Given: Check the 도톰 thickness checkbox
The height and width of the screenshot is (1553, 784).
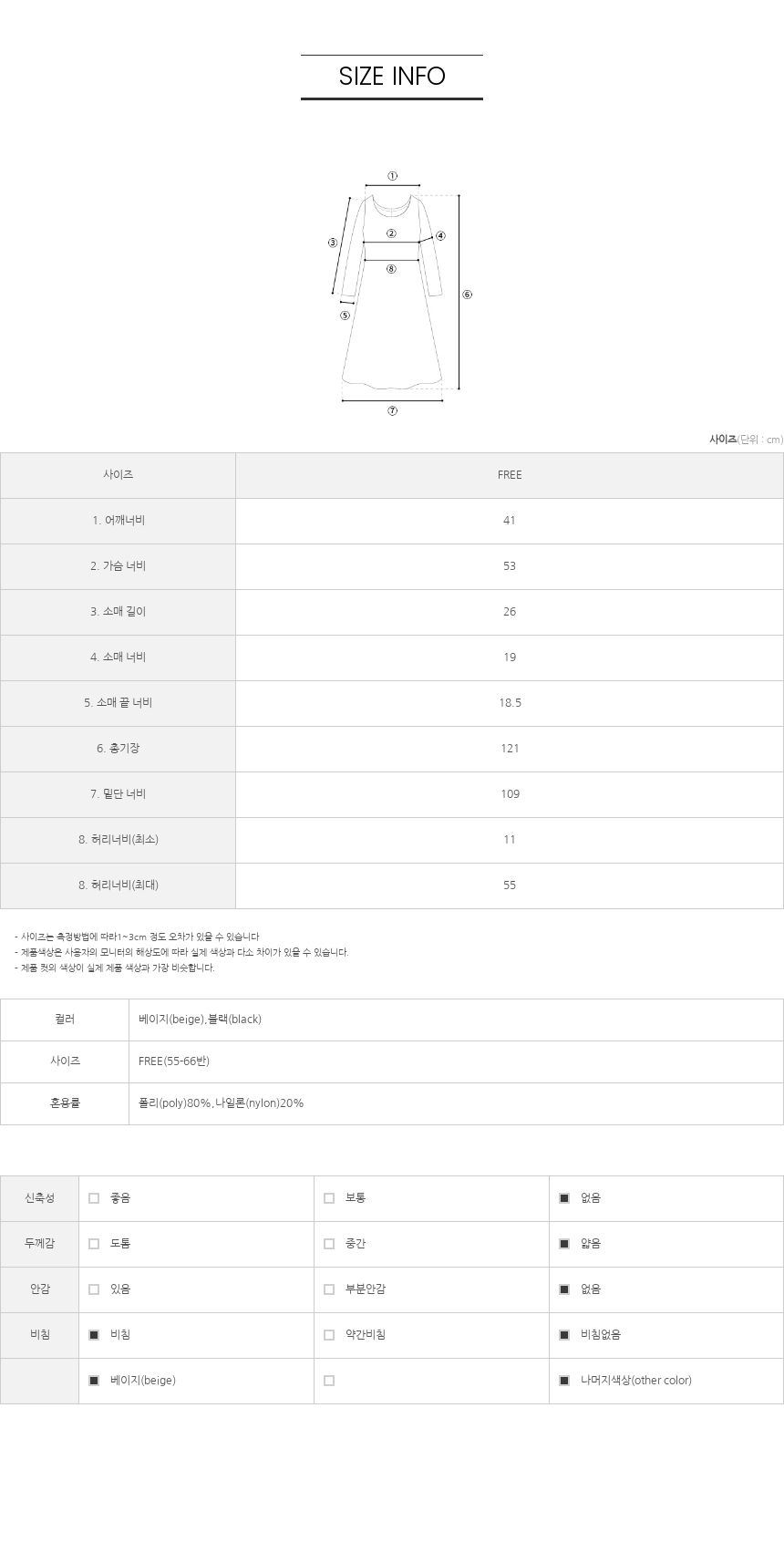Looking at the screenshot, I should click(x=94, y=1244).
